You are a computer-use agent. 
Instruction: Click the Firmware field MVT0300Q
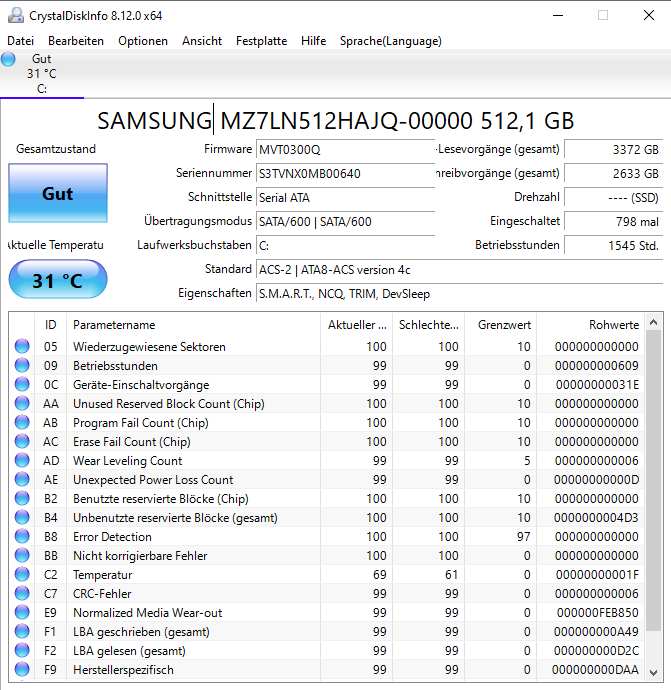pyautogui.click(x=345, y=150)
